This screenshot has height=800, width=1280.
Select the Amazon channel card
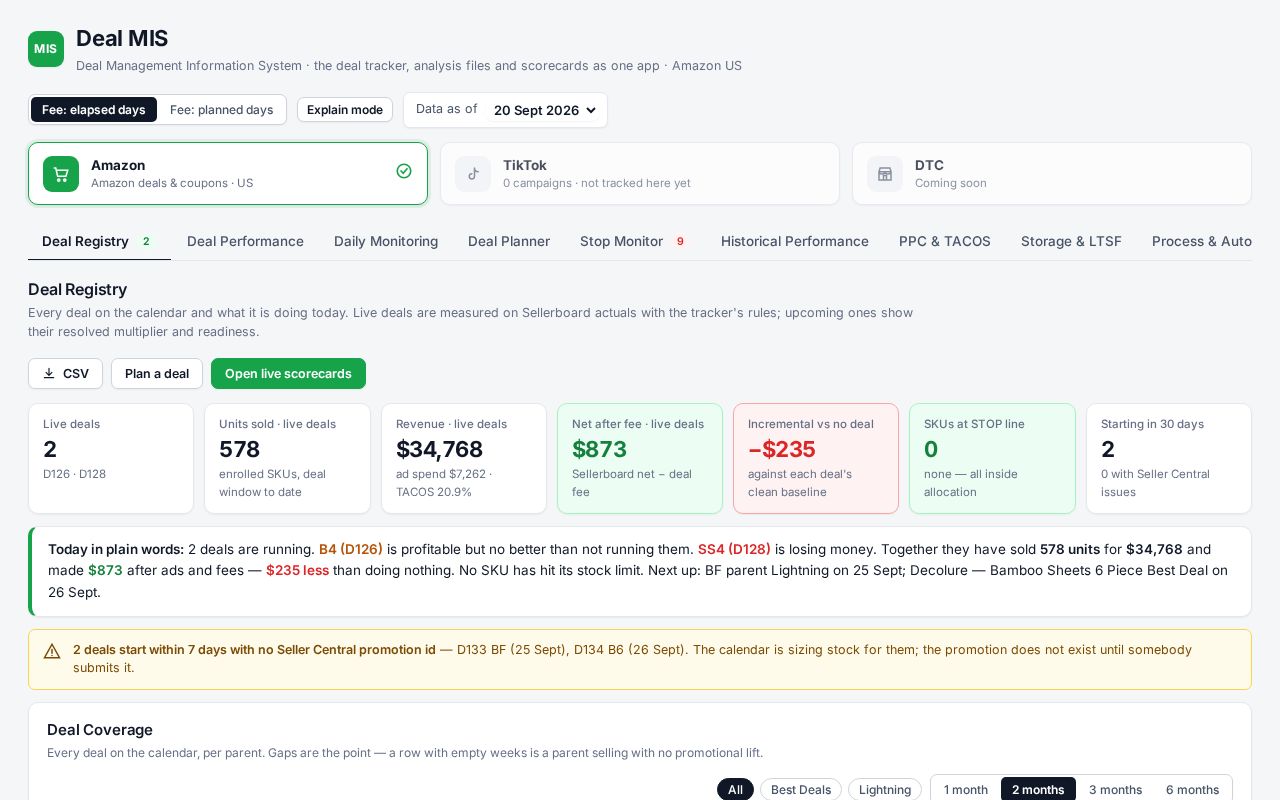coord(228,174)
